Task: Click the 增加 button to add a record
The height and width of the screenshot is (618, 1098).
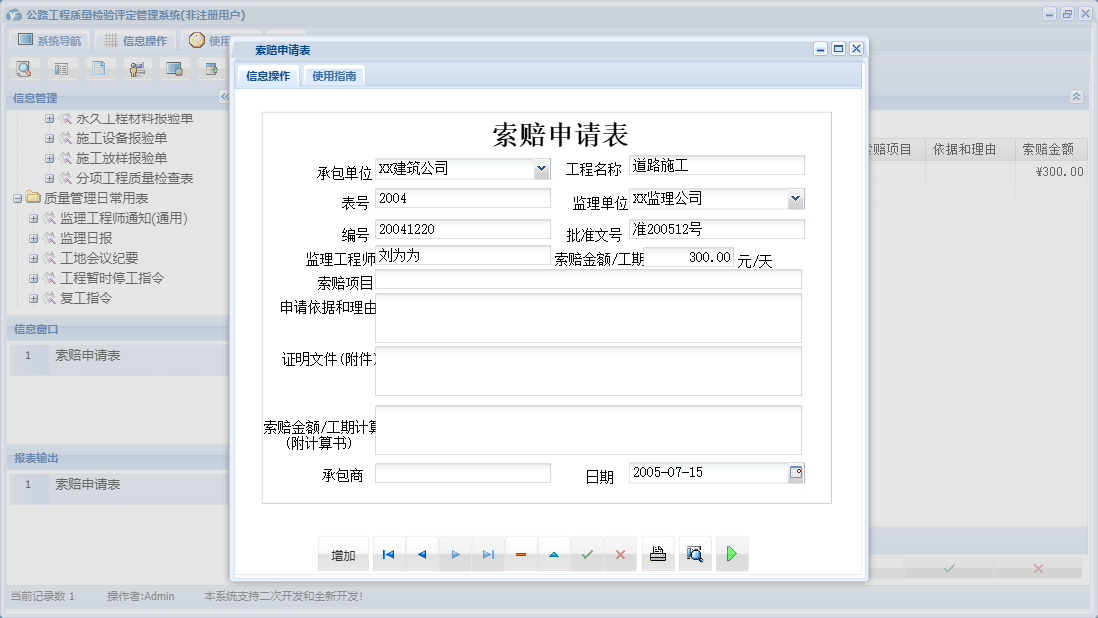Action: click(x=343, y=553)
